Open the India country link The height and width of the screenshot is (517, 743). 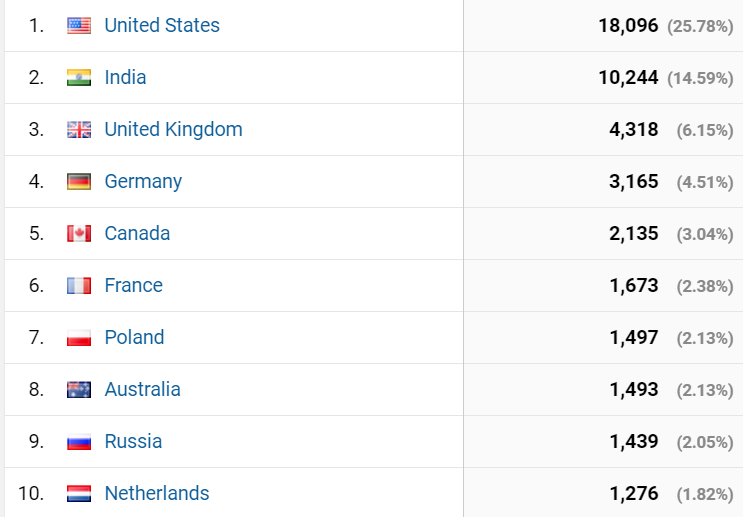point(125,78)
